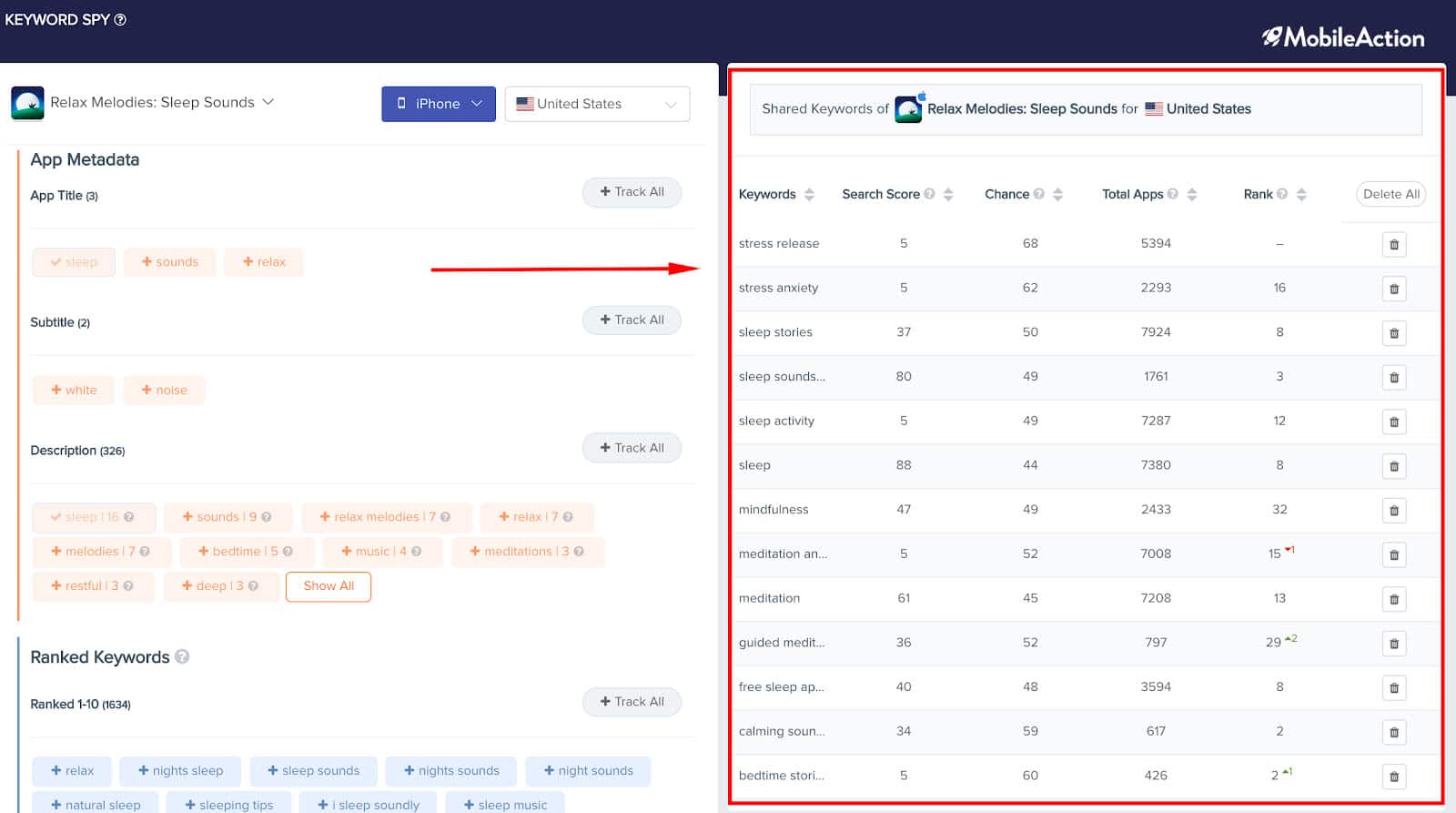Add ranked keyword 'sleeping tips'
1456x813 pixels.
(x=229, y=804)
